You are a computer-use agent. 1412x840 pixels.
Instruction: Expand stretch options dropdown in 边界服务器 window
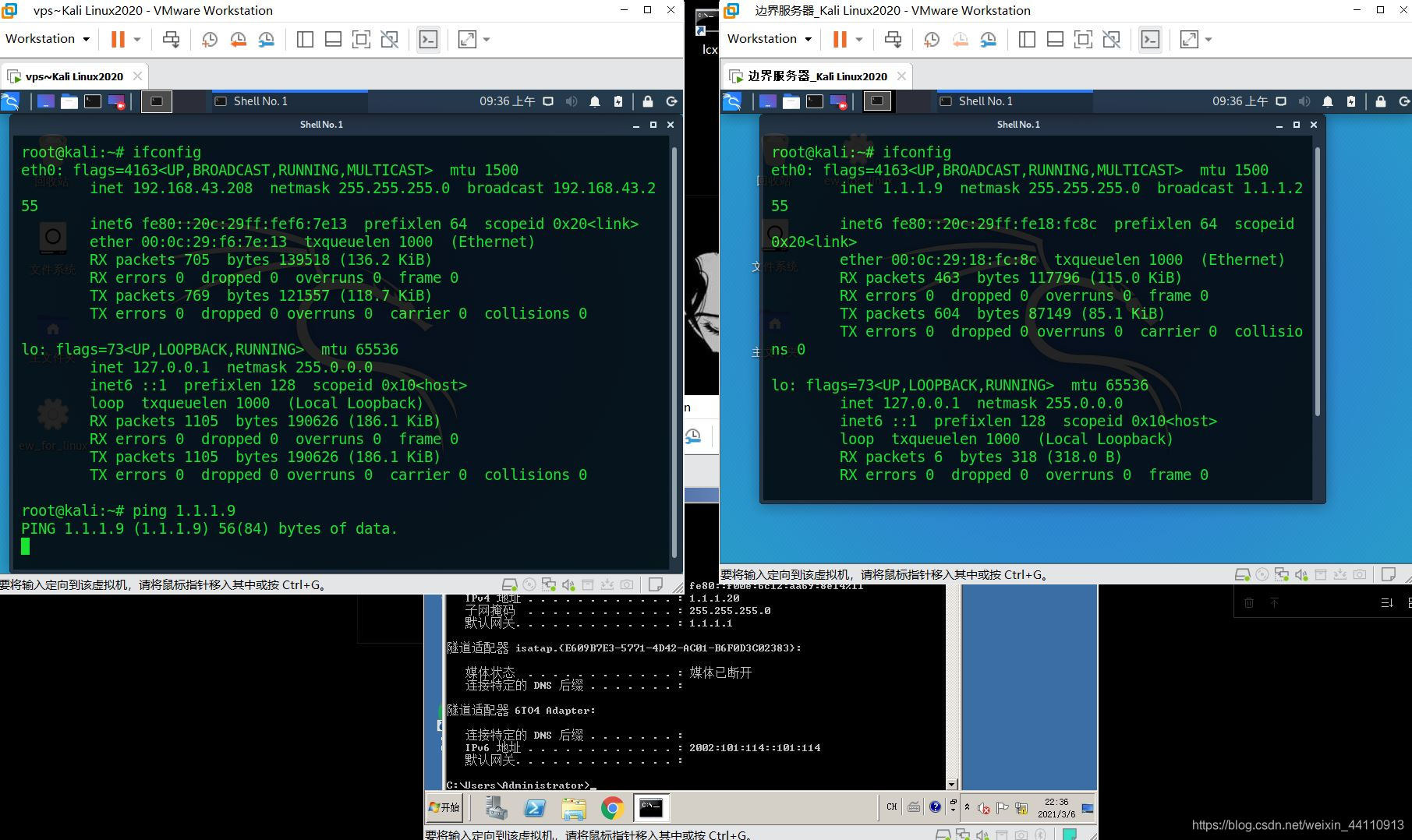coord(1209,39)
